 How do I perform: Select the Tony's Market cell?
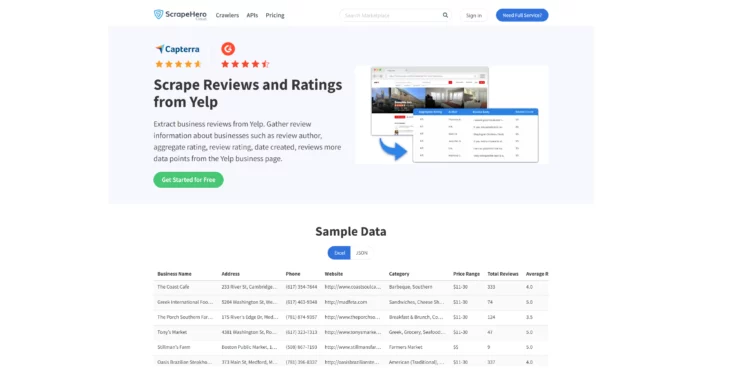(172, 332)
